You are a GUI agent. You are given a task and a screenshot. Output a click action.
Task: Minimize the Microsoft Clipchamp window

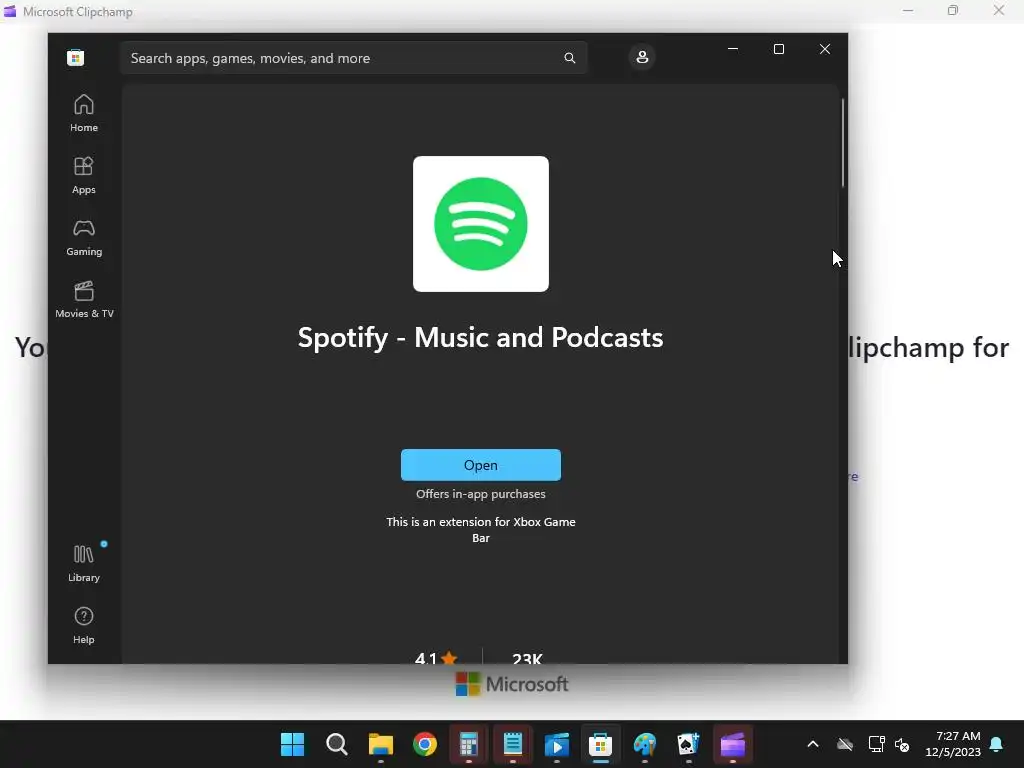click(x=908, y=10)
